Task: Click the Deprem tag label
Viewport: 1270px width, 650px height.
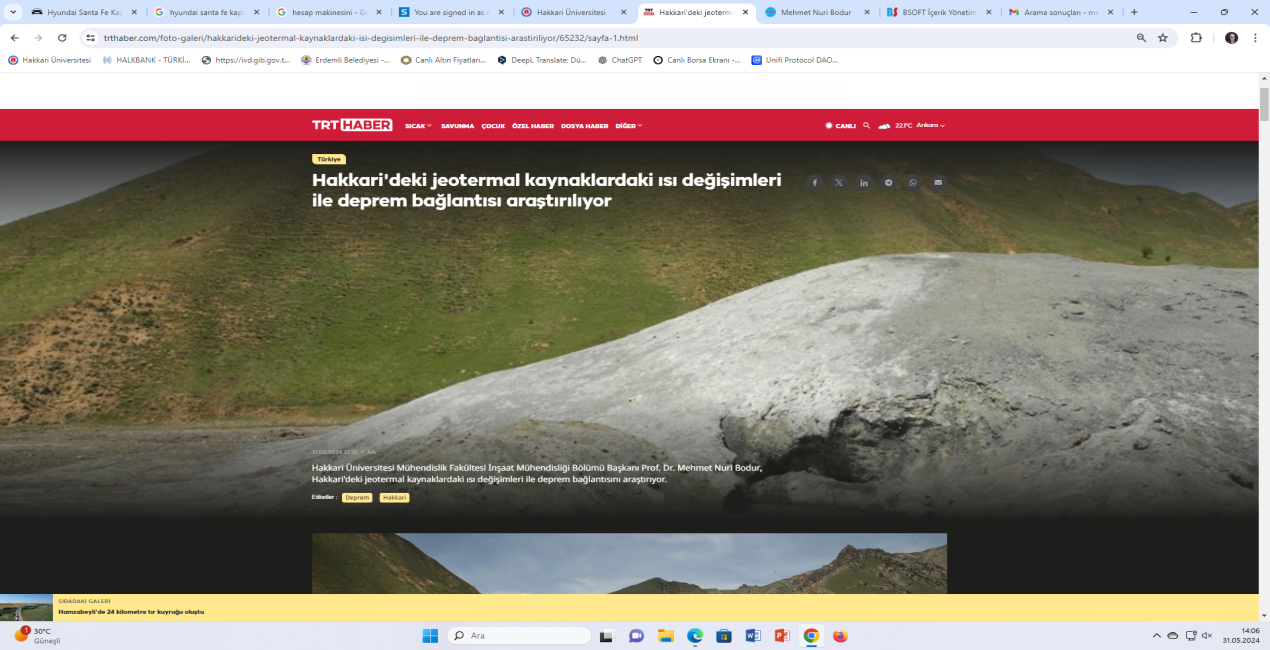Action: pyautogui.click(x=357, y=497)
